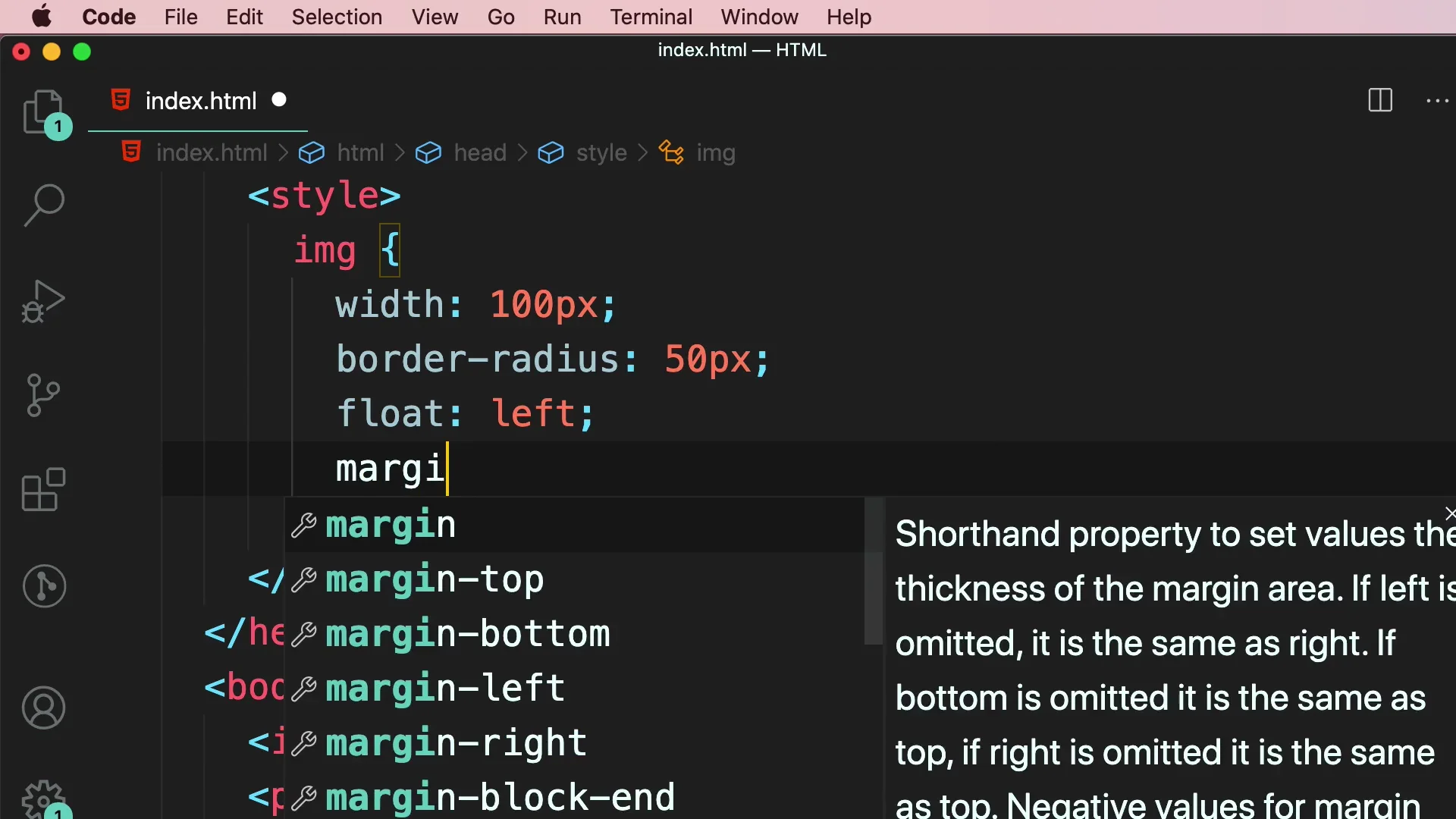Click the style breadcrumb item
This screenshot has width=1456, height=819.
[582, 152]
